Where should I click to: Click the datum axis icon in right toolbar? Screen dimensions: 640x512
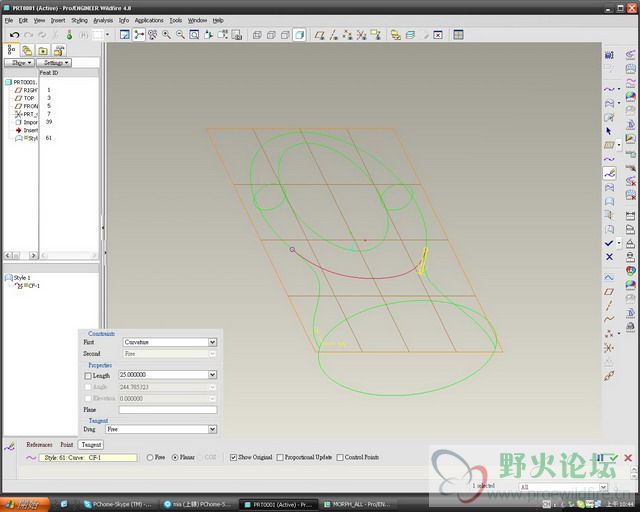pos(609,305)
